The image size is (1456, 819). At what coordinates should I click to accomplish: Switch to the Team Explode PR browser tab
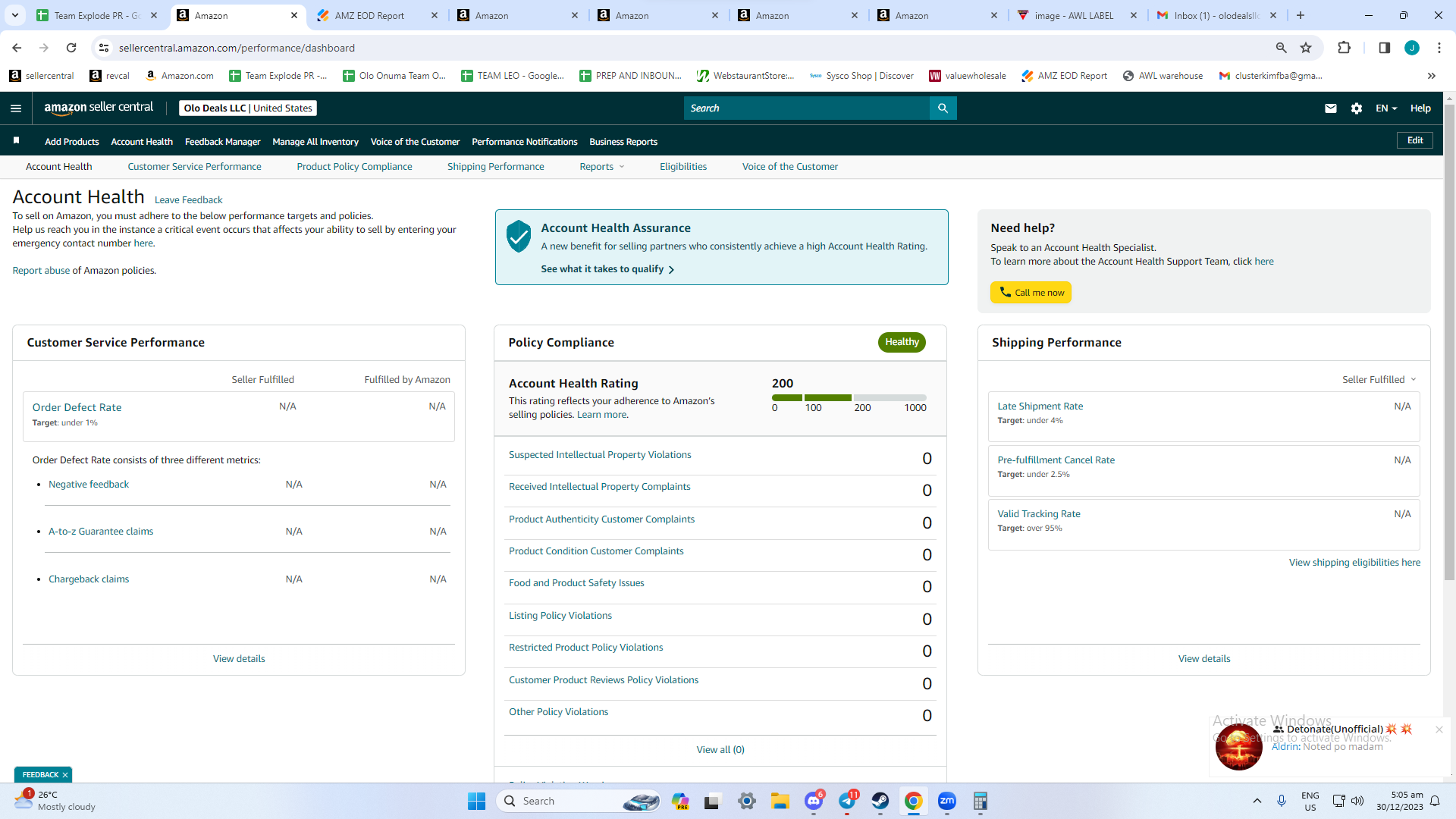[x=96, y=15]
